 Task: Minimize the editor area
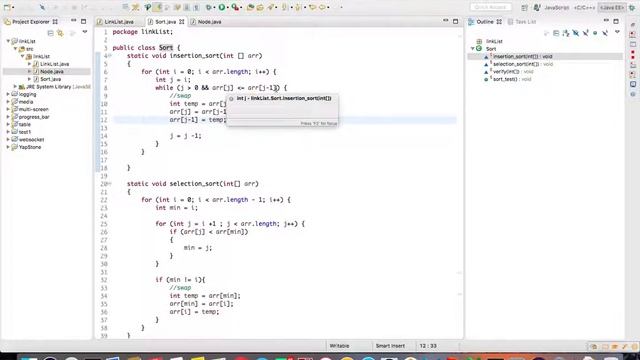pyautogui.click(x=446, y=20)
